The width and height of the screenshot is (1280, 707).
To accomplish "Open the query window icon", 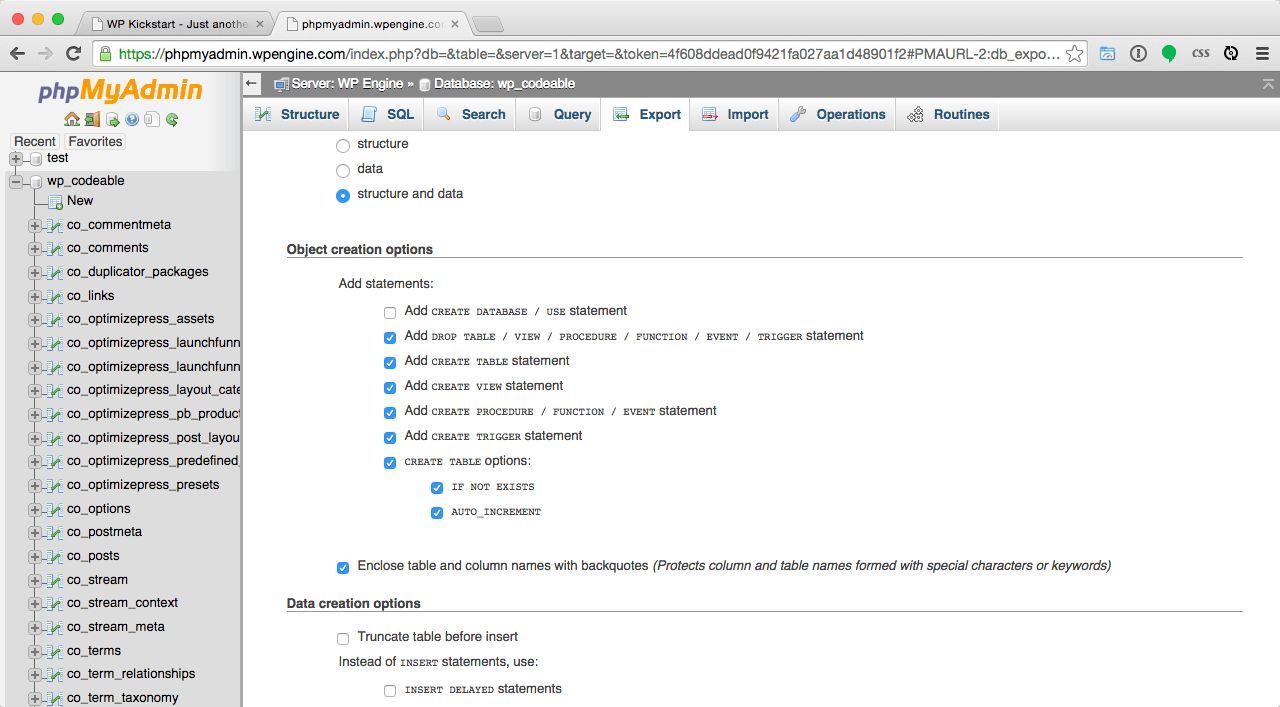I will coord(112,119).
